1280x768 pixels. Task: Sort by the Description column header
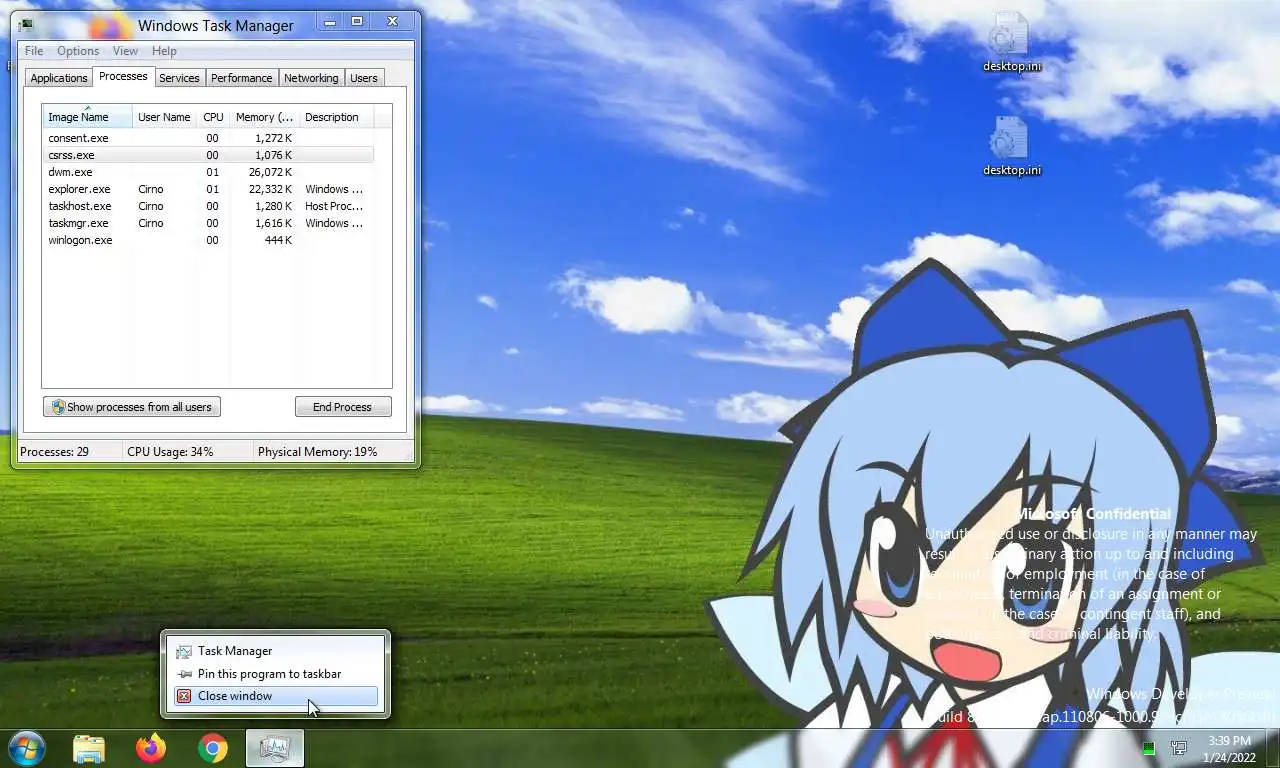click(x=336, y=117)
